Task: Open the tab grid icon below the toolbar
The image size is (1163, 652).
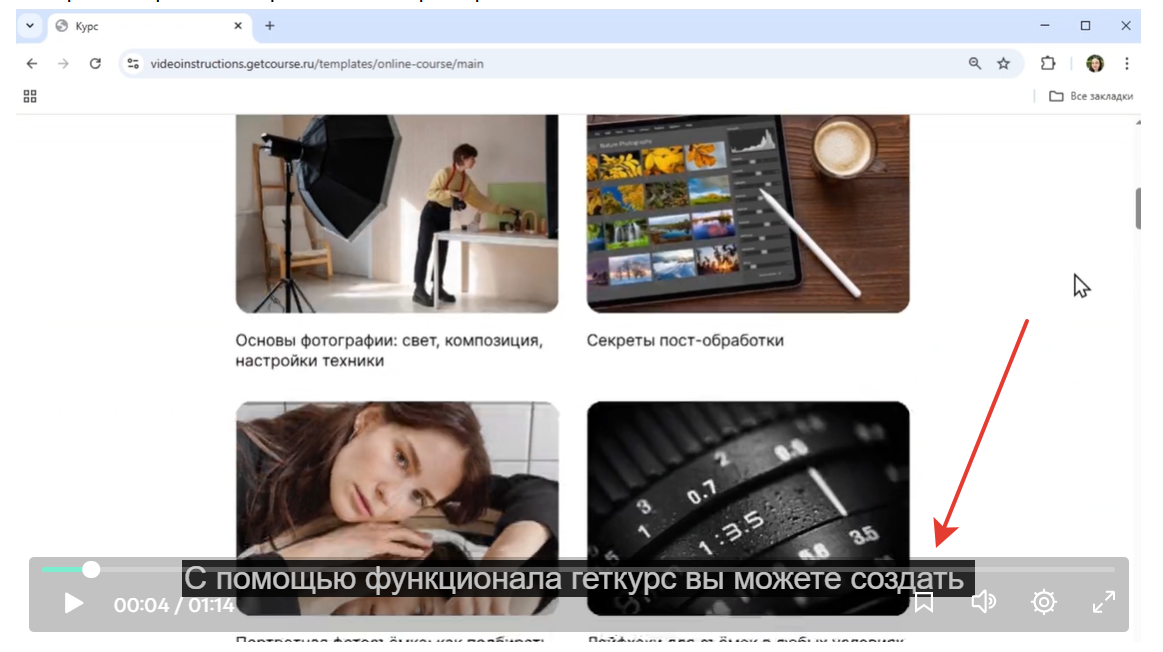Action: (x=29, y=96)
